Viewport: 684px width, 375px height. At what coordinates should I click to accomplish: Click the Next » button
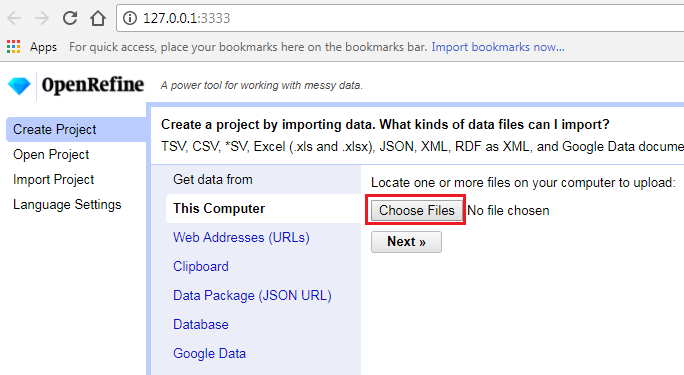point(406,242)
